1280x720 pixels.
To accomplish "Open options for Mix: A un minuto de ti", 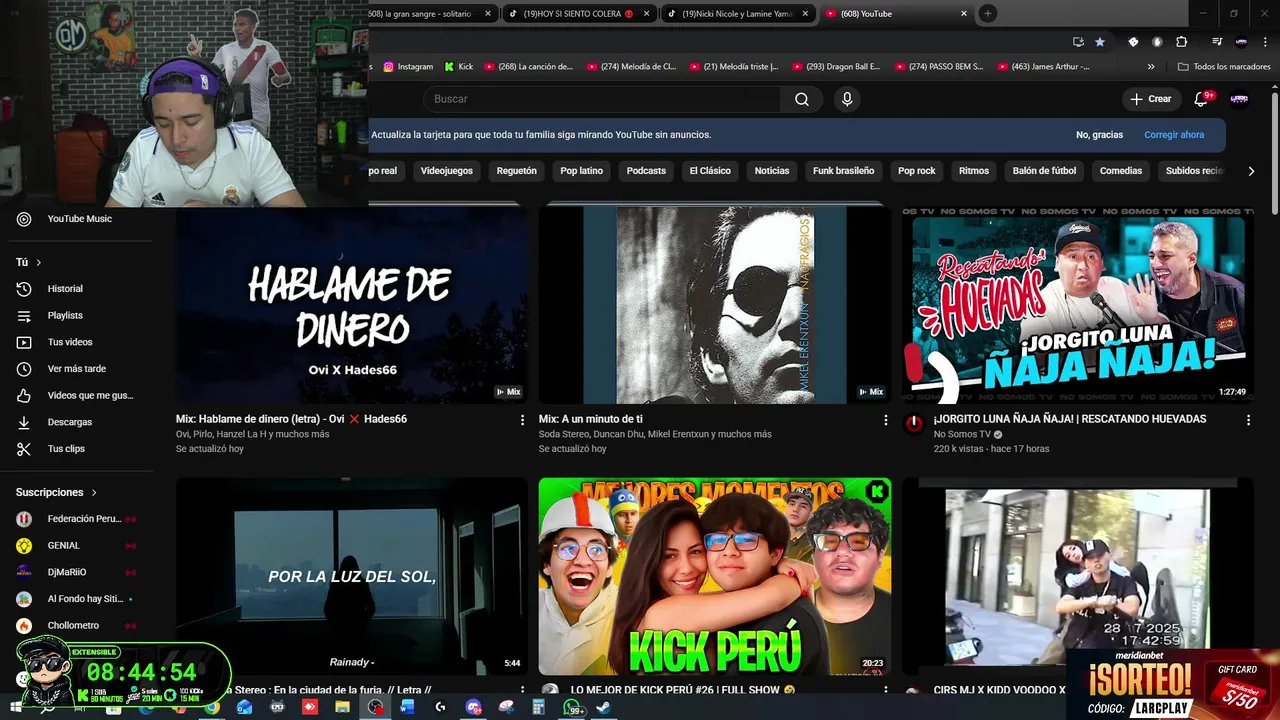I will tap(885, 420).
